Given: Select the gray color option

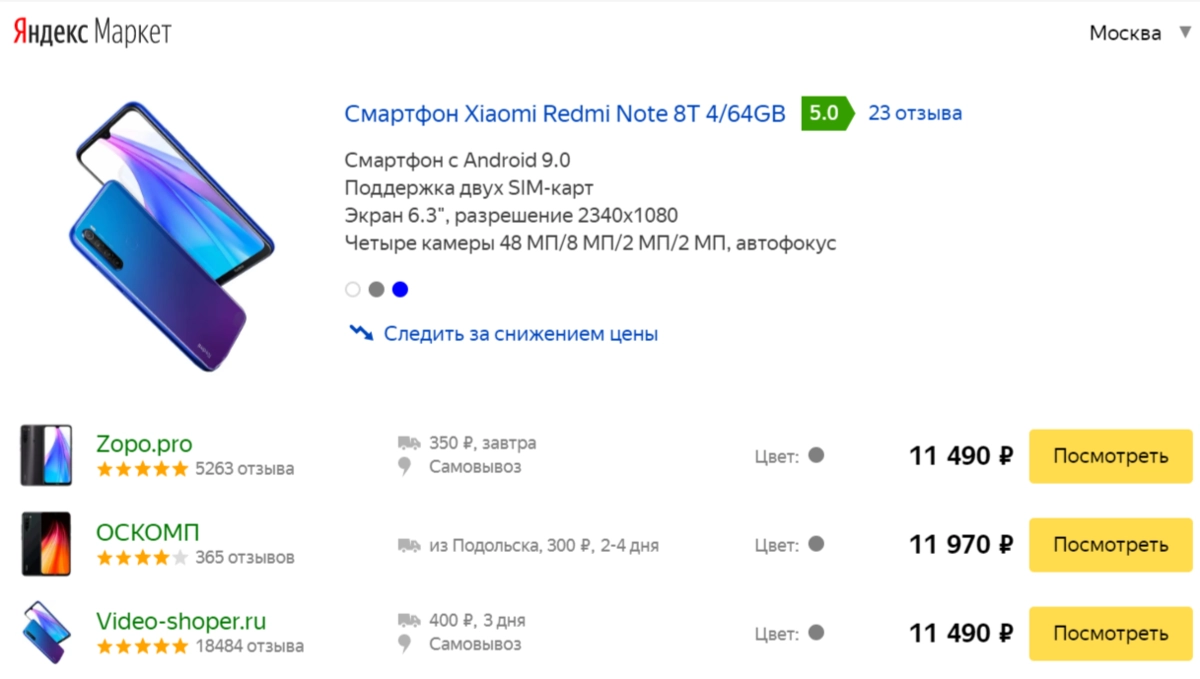Looking at the screenshot, I should (376, 290).
